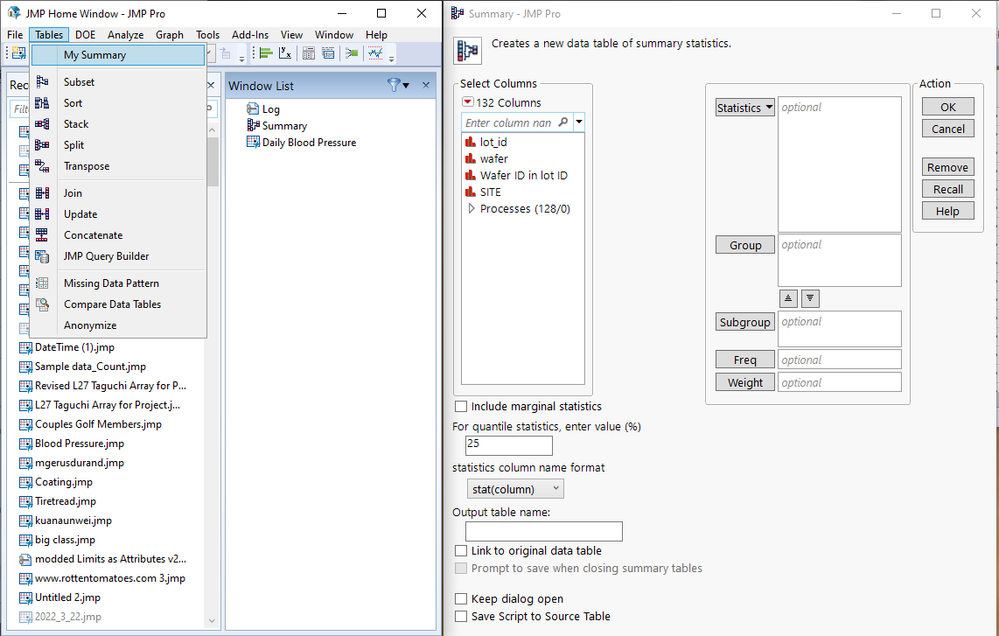Toggle Keep dialog open checkbox
999x636 pixels.
[461, 598]
